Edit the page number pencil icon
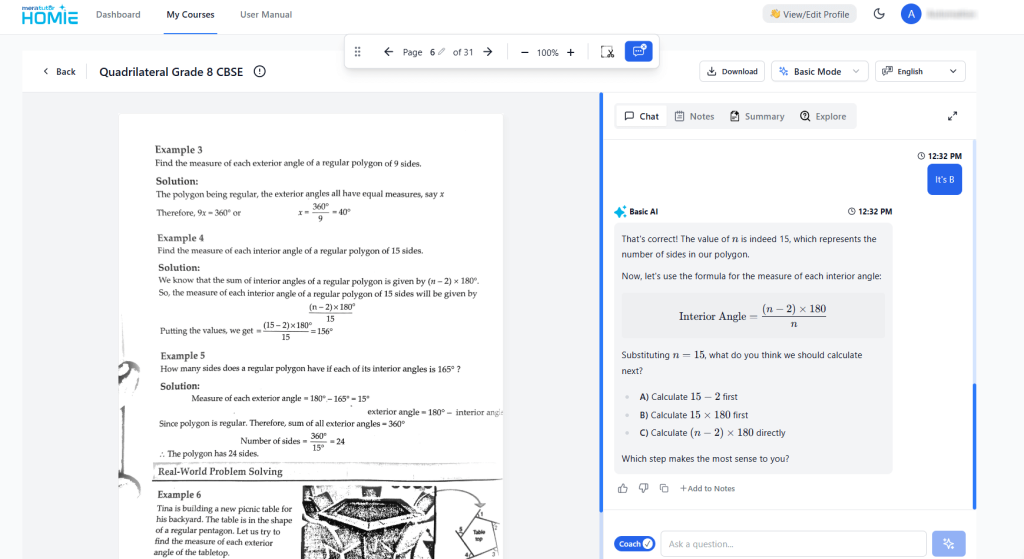The width and height of the screenshot is (1024, 559). pos(441,52)
